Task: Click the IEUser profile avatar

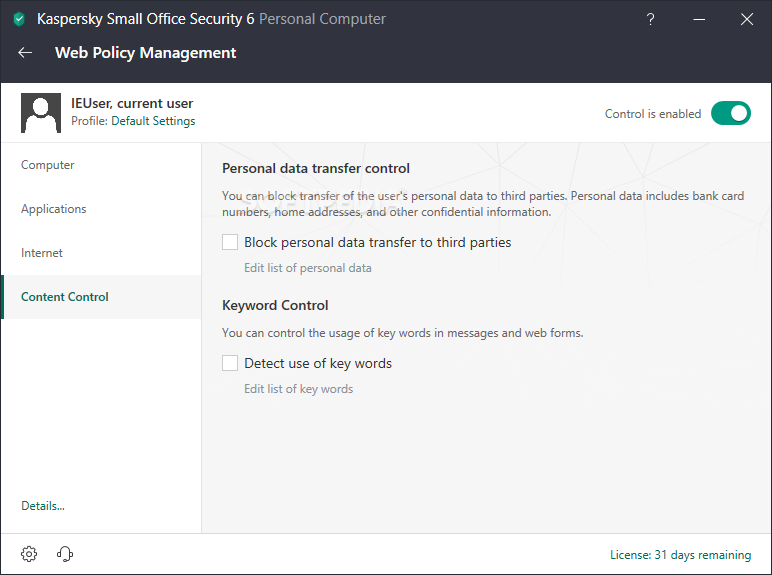Action: [x=41, y=113]
